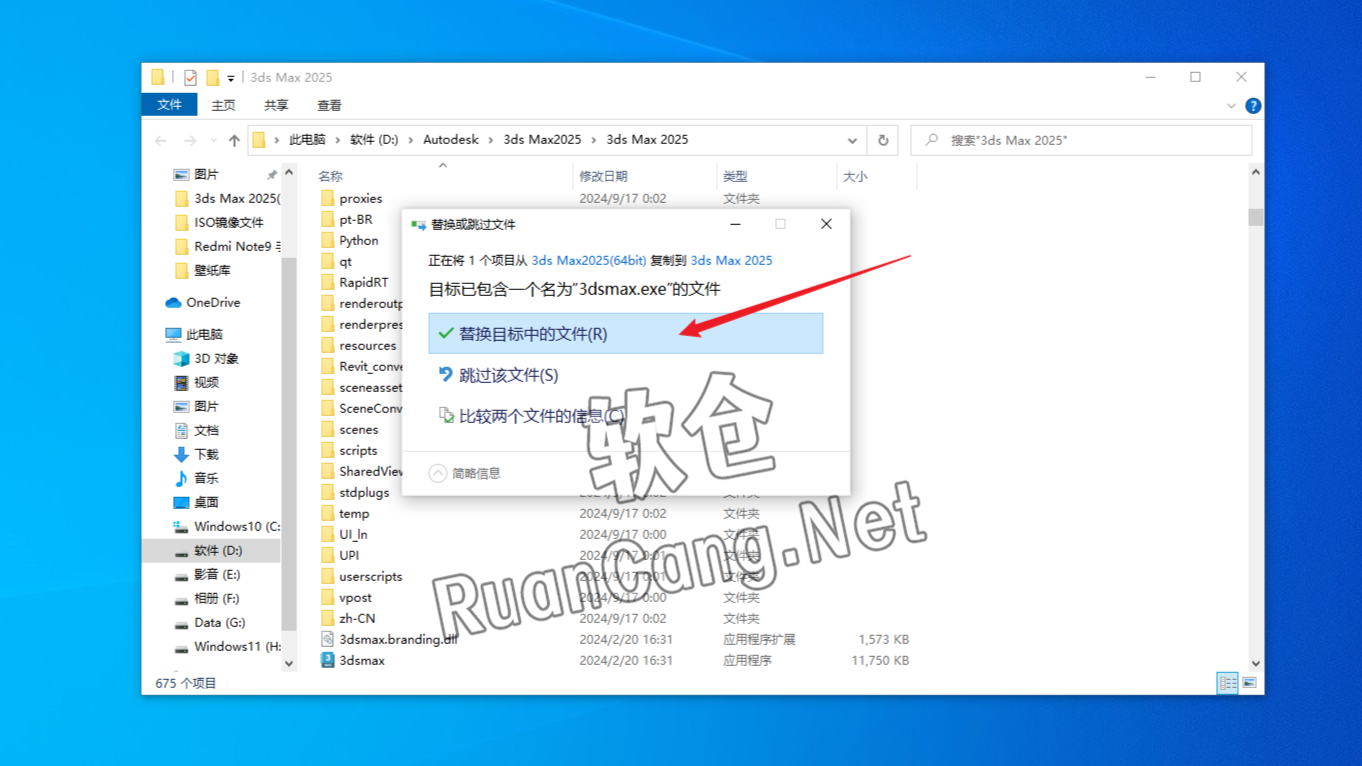Switch to details view in status bar

pos(1227,683)
